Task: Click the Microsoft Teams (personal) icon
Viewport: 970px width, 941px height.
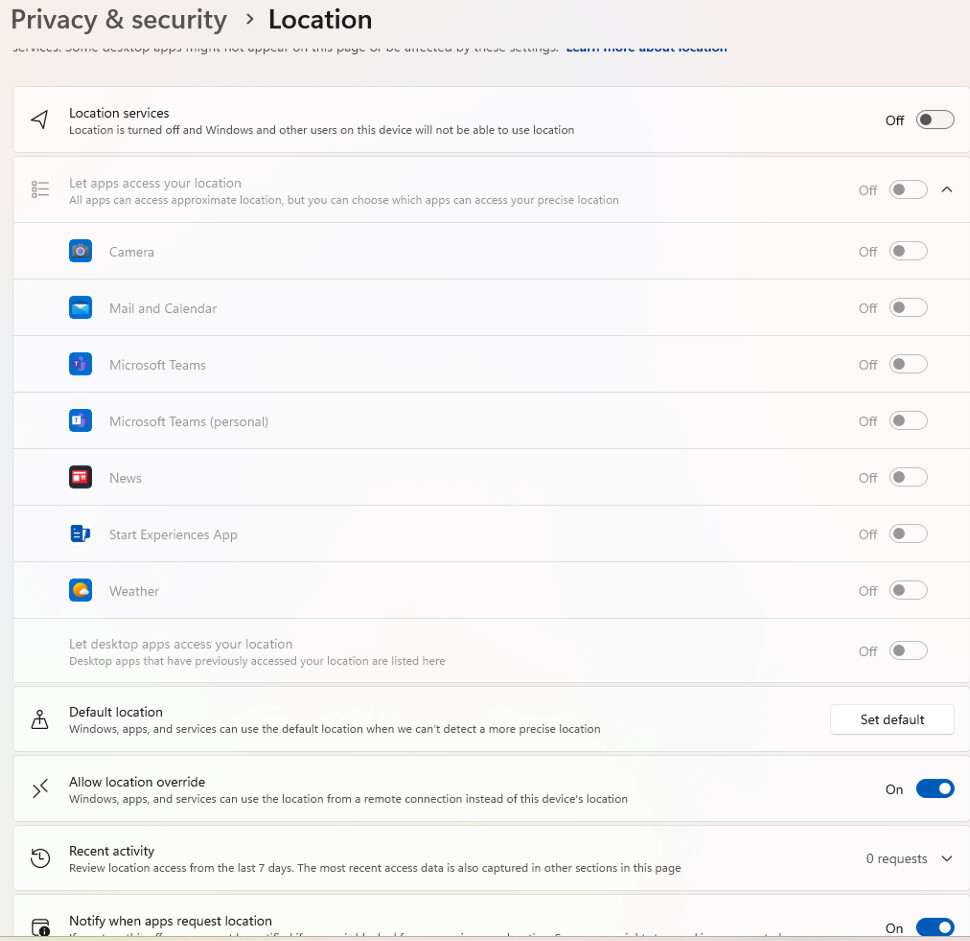Action: click(80, 421)
